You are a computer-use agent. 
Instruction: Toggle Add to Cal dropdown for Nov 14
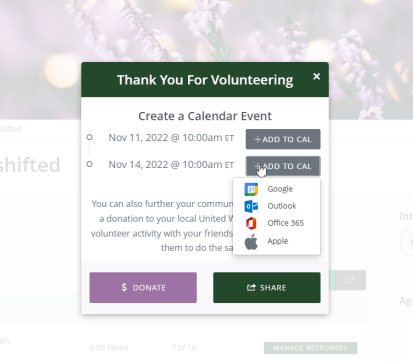click(x=283, y=166)
